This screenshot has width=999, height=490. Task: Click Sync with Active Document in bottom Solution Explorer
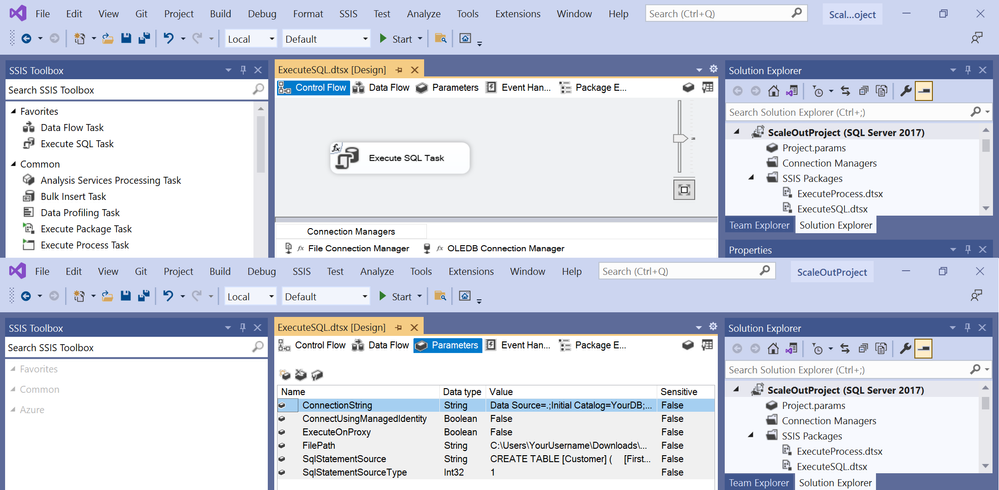point(845,349)
